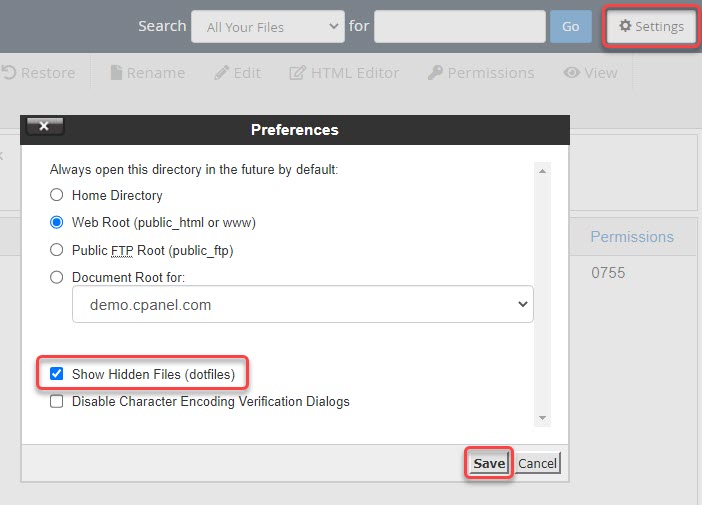
Task: Select the Document Root for option
Action: [57, 277]
